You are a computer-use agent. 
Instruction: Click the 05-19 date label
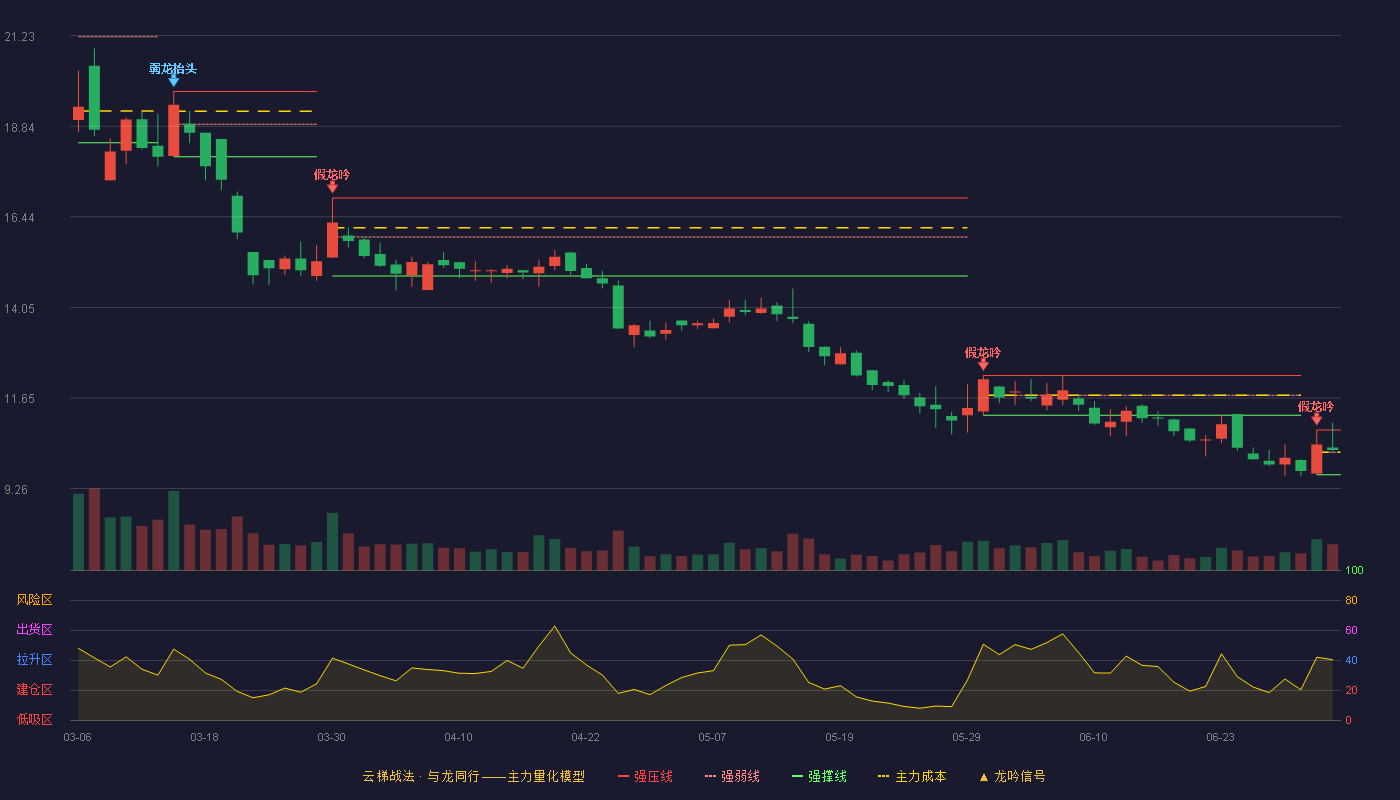point(839,737)
